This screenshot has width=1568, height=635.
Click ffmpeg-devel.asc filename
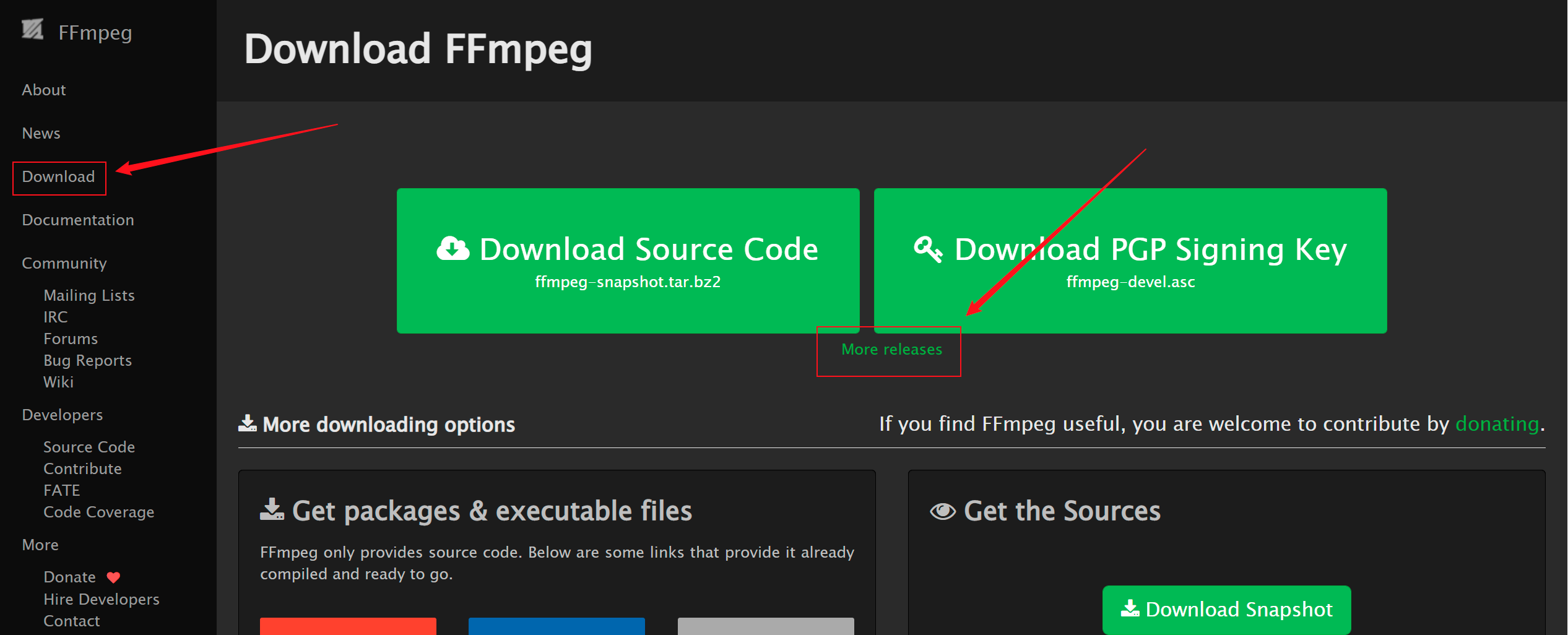point(1130,282)
